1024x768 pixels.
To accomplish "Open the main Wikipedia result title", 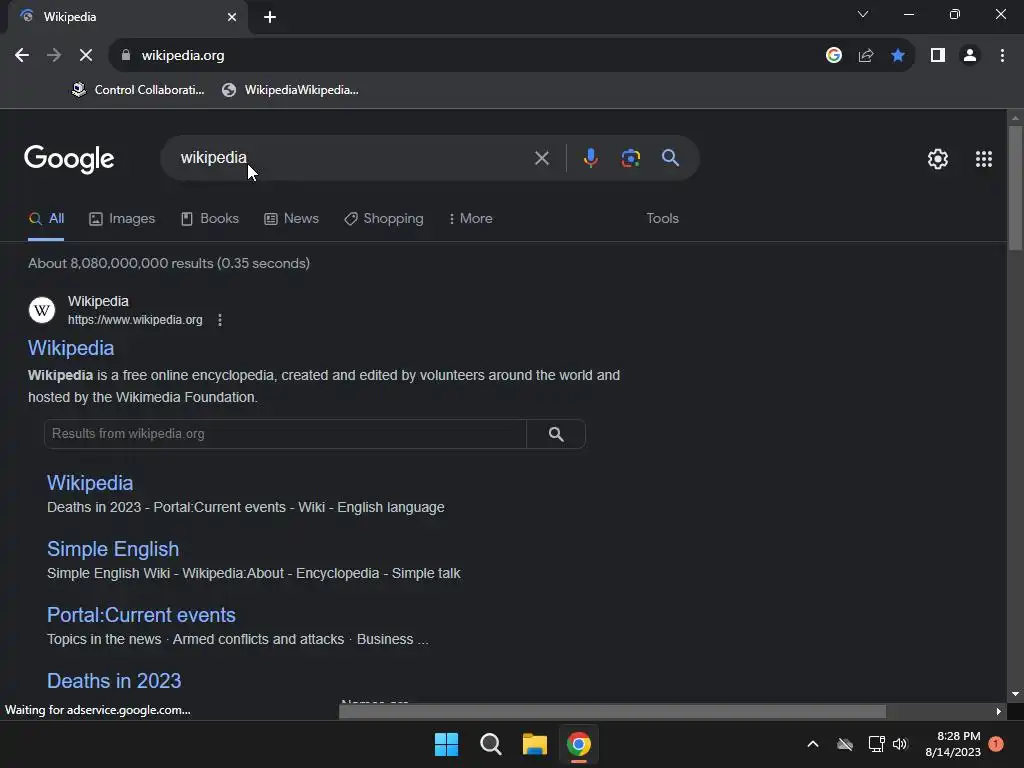I will pos(71,348).
